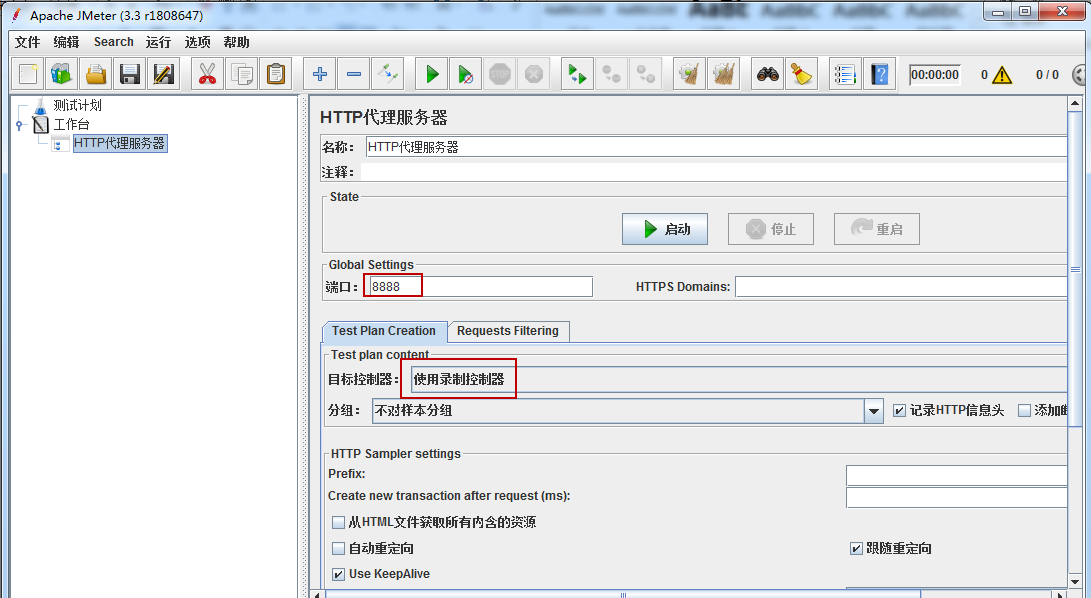The width and height of the screenshot is (1091, 598).
Task: Switch to Test Plan Creation tab
Action: (x=384, y=331)
